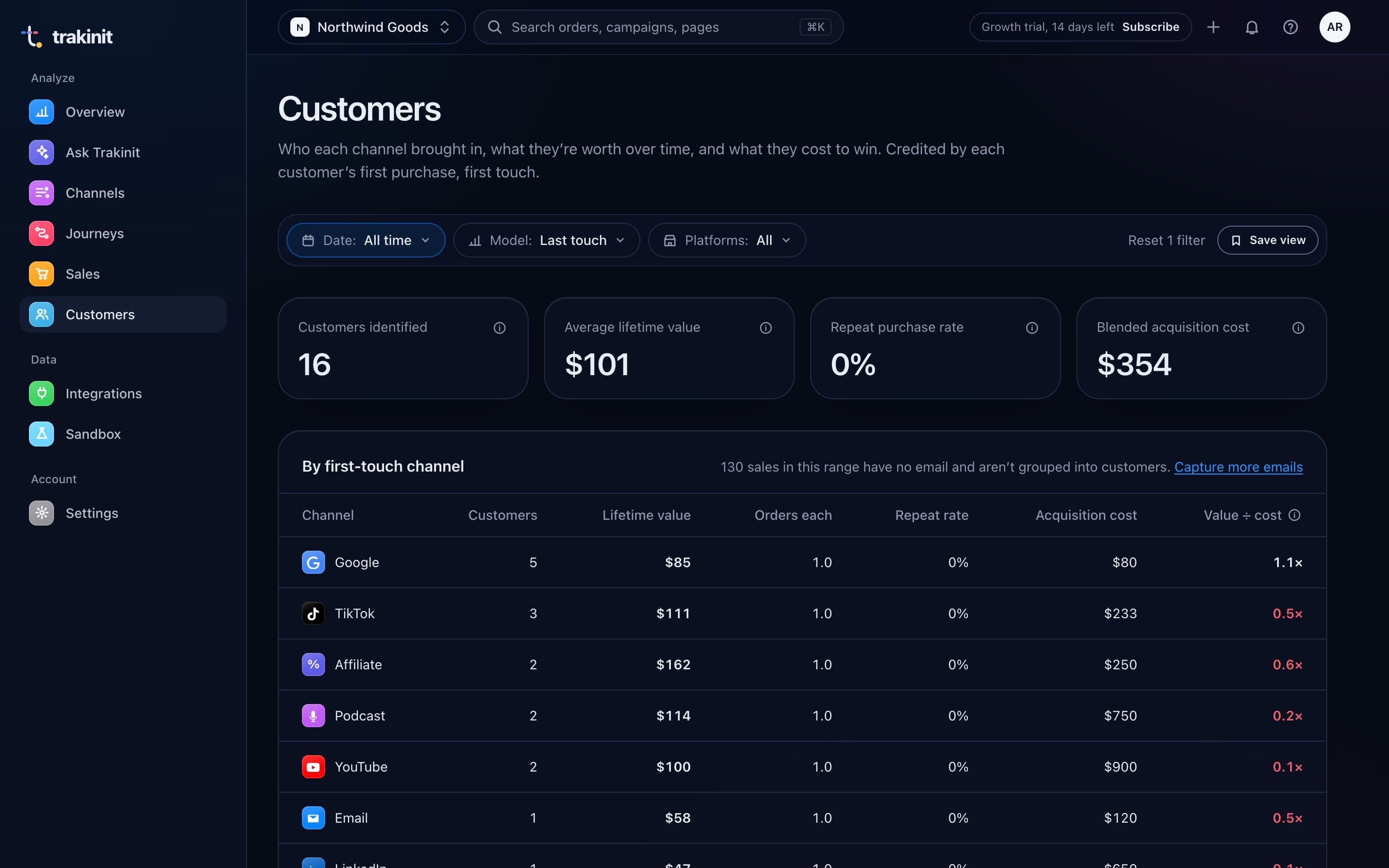Go to Overview in sidebar
The width and height of the screenshot is (1389, 868).
pyautogui.click(x=123, y=112)
